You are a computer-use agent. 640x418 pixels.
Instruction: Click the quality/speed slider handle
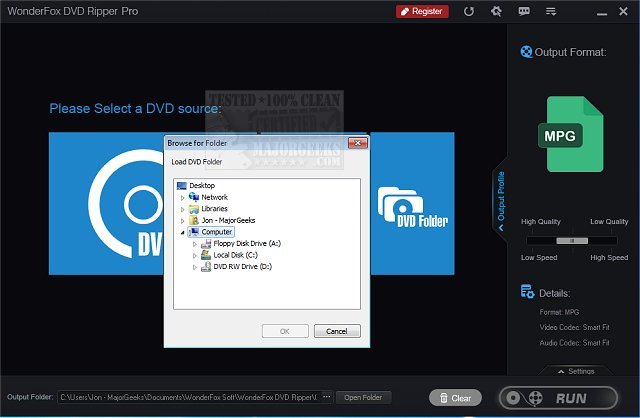(572, 241)
